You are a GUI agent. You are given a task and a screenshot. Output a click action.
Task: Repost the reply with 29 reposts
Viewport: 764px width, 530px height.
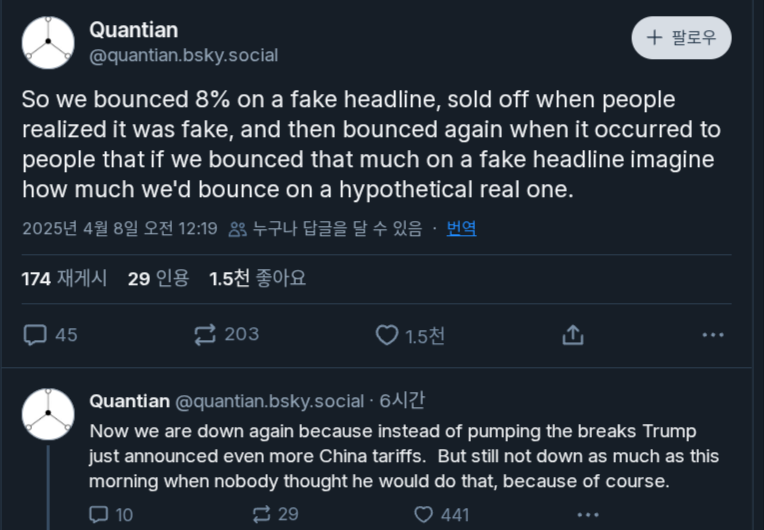(262, 514)
